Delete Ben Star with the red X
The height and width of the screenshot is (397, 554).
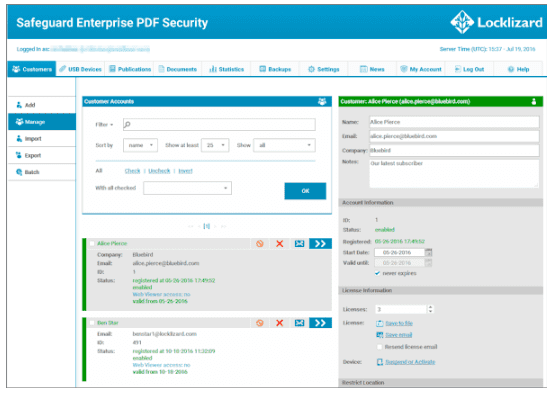tap(279, 322)
